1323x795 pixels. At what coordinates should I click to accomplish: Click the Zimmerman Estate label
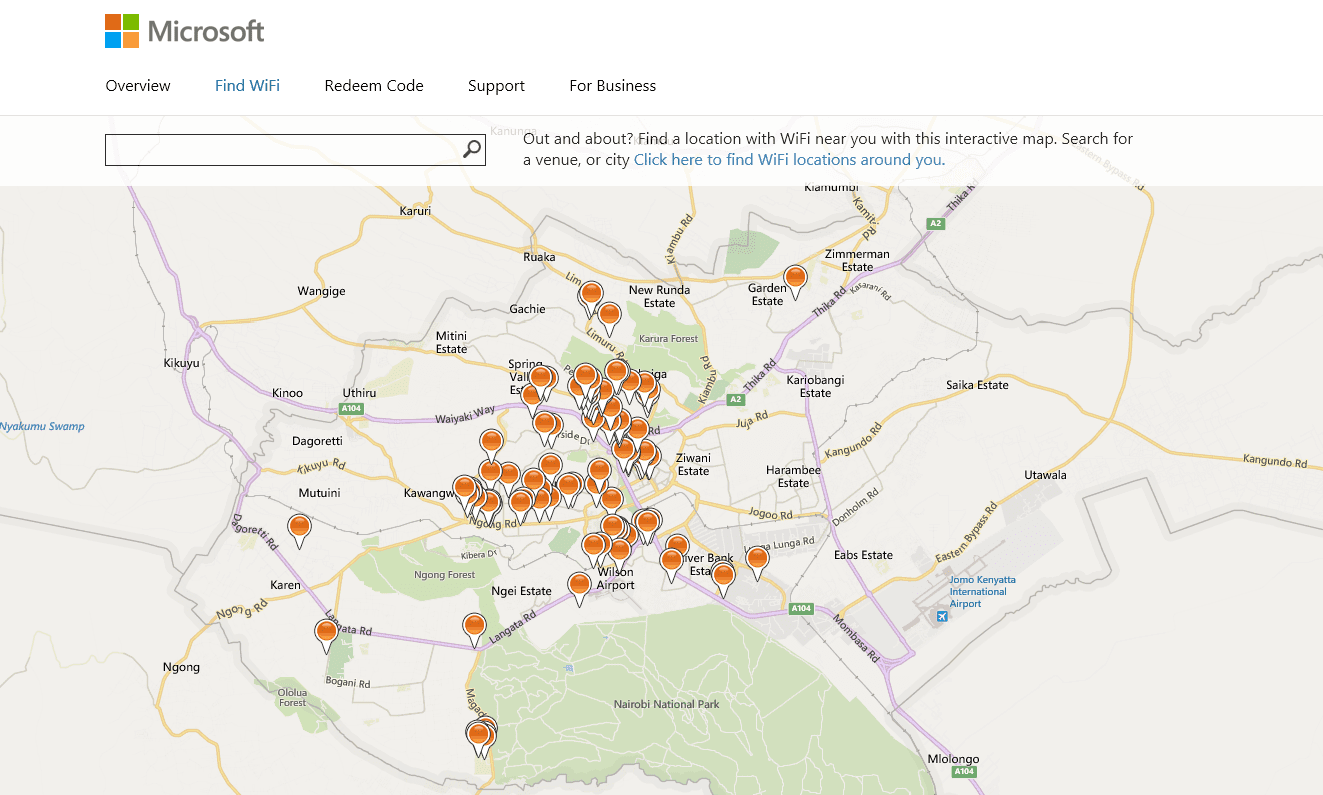[x=857, y=260]
